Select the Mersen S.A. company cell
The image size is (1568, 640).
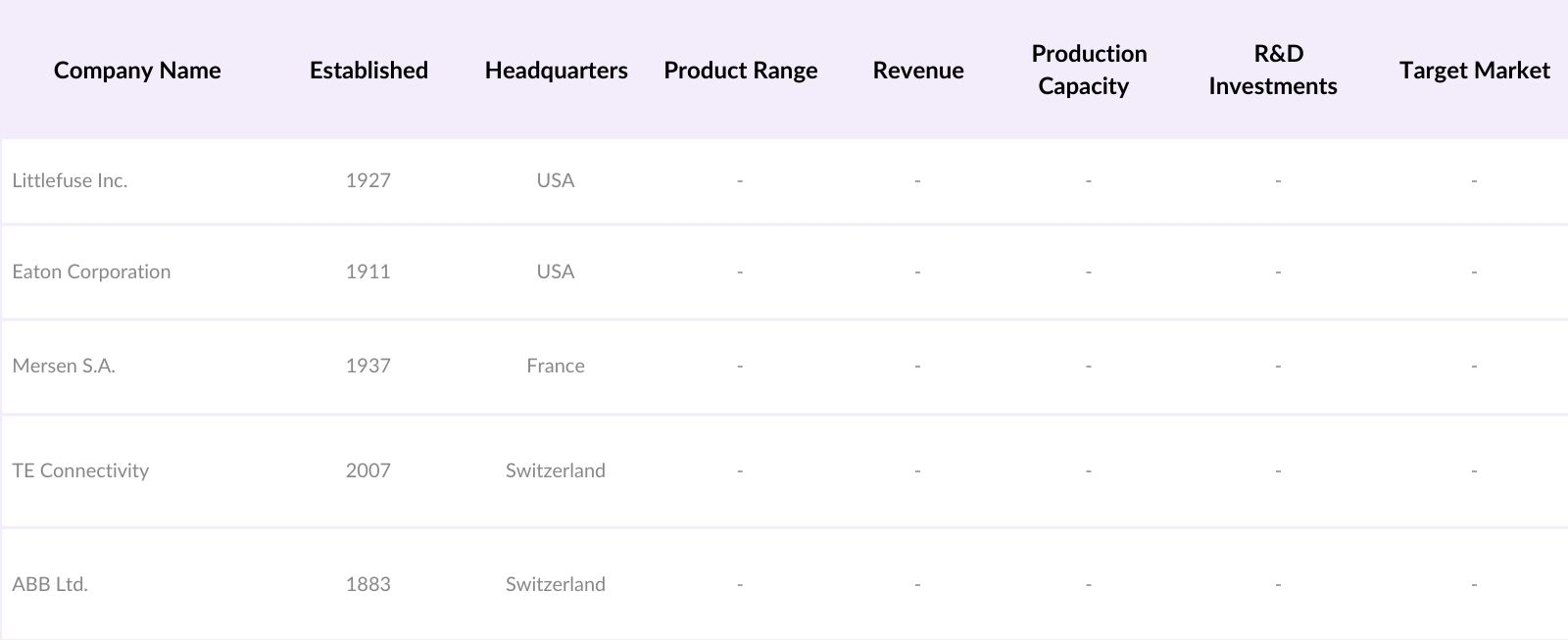click(64, 366)
